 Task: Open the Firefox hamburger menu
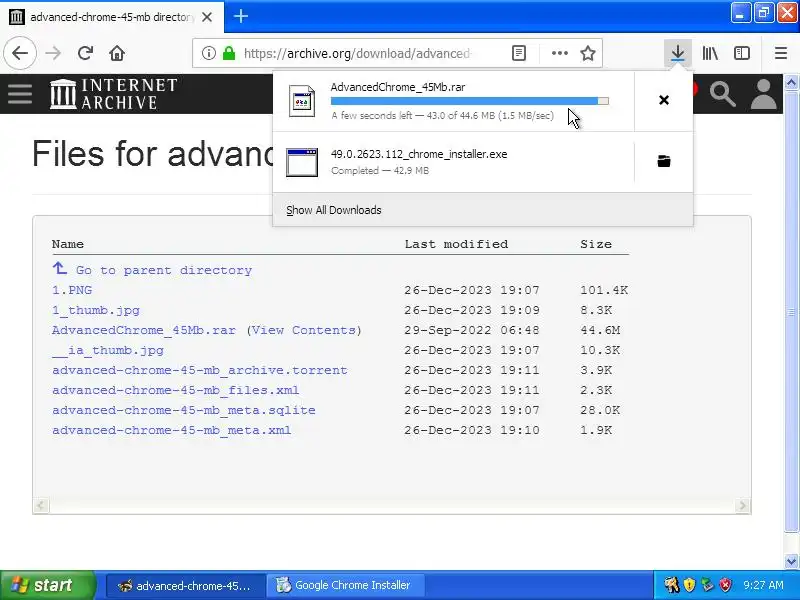tap(781, 53)
